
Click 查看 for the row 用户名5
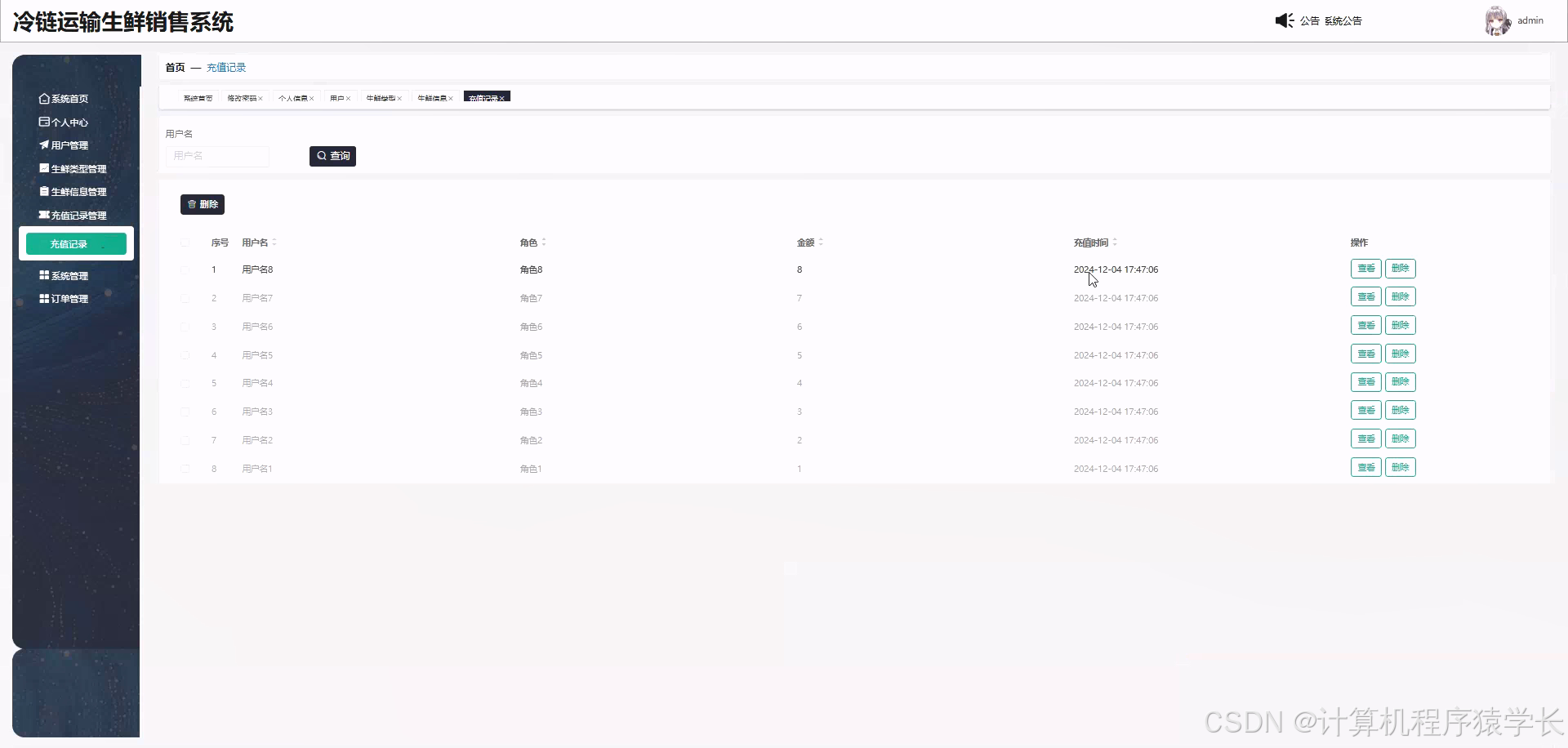pos(1365,354)
